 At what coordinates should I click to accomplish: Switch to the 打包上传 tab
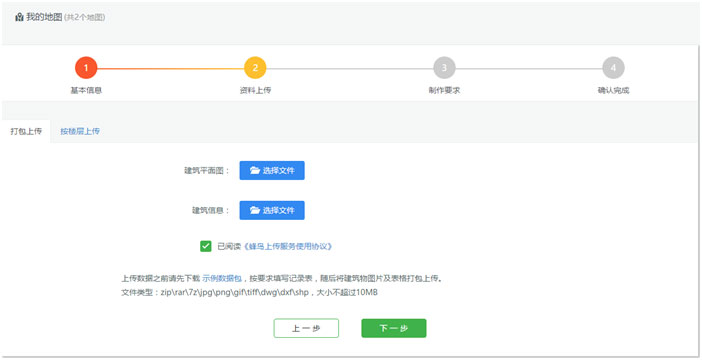point(26,131)
